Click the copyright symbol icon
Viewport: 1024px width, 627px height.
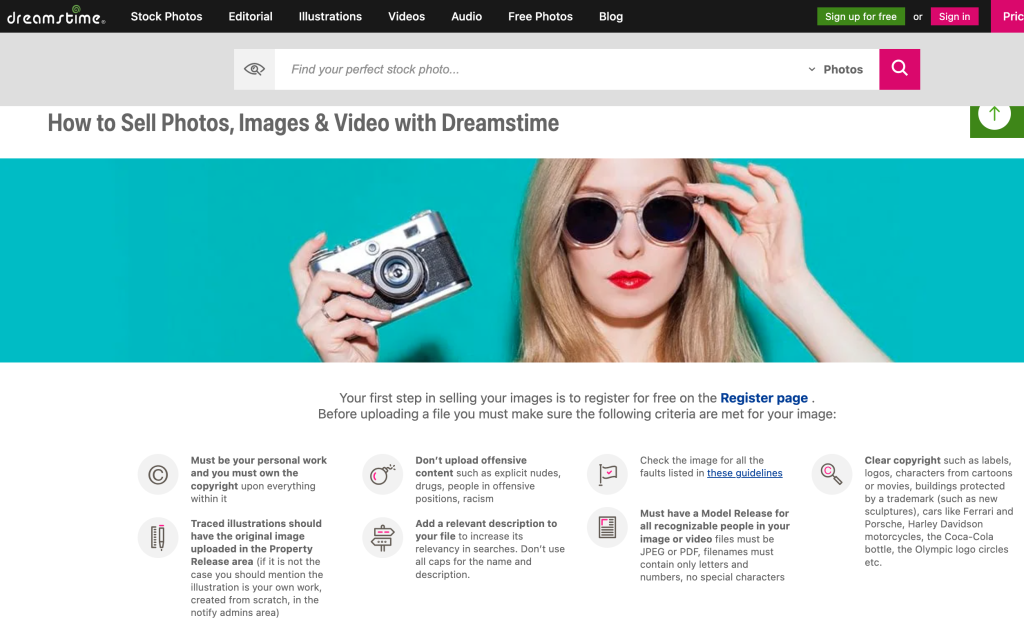(158, 475)
